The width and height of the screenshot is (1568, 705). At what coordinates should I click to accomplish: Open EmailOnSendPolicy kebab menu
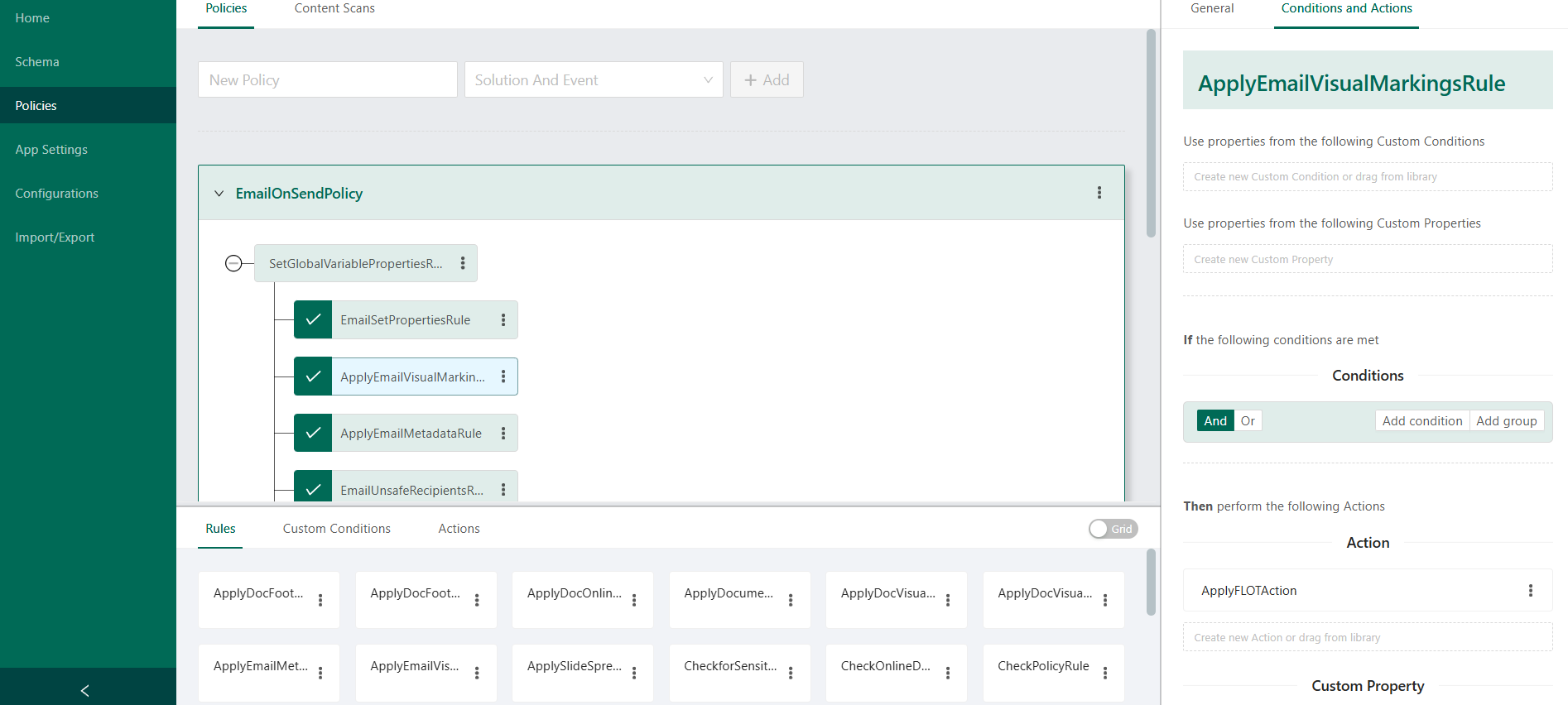(1099, 193)
